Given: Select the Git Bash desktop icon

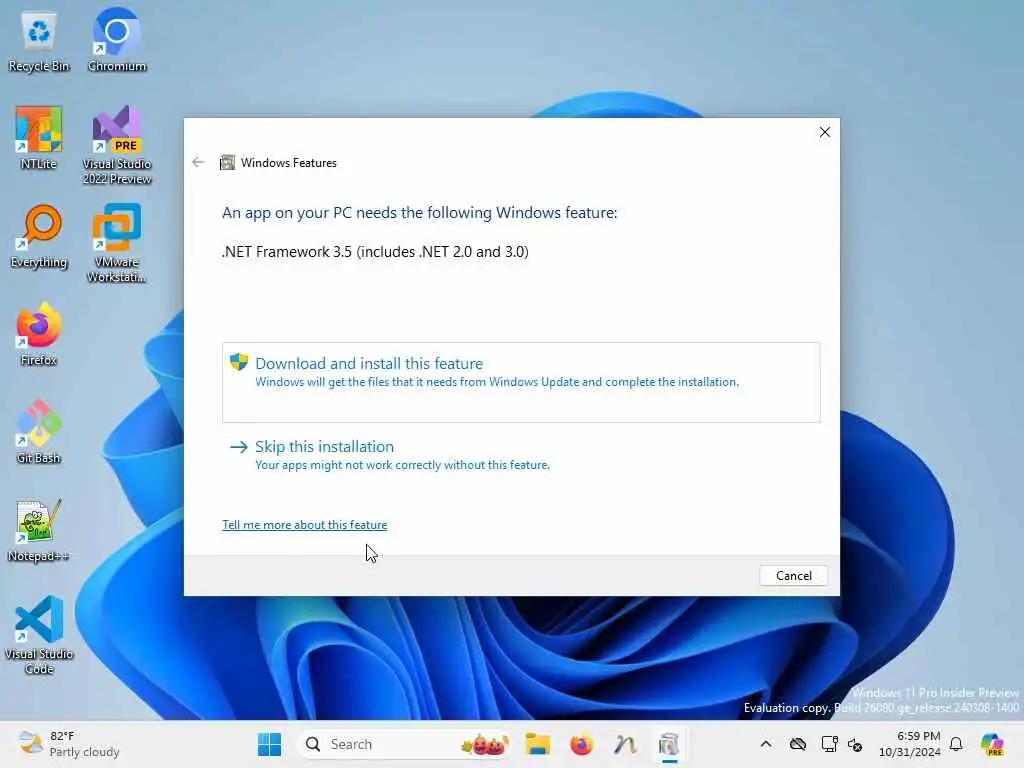Looking at the screenshot, I should coord(39,432).
